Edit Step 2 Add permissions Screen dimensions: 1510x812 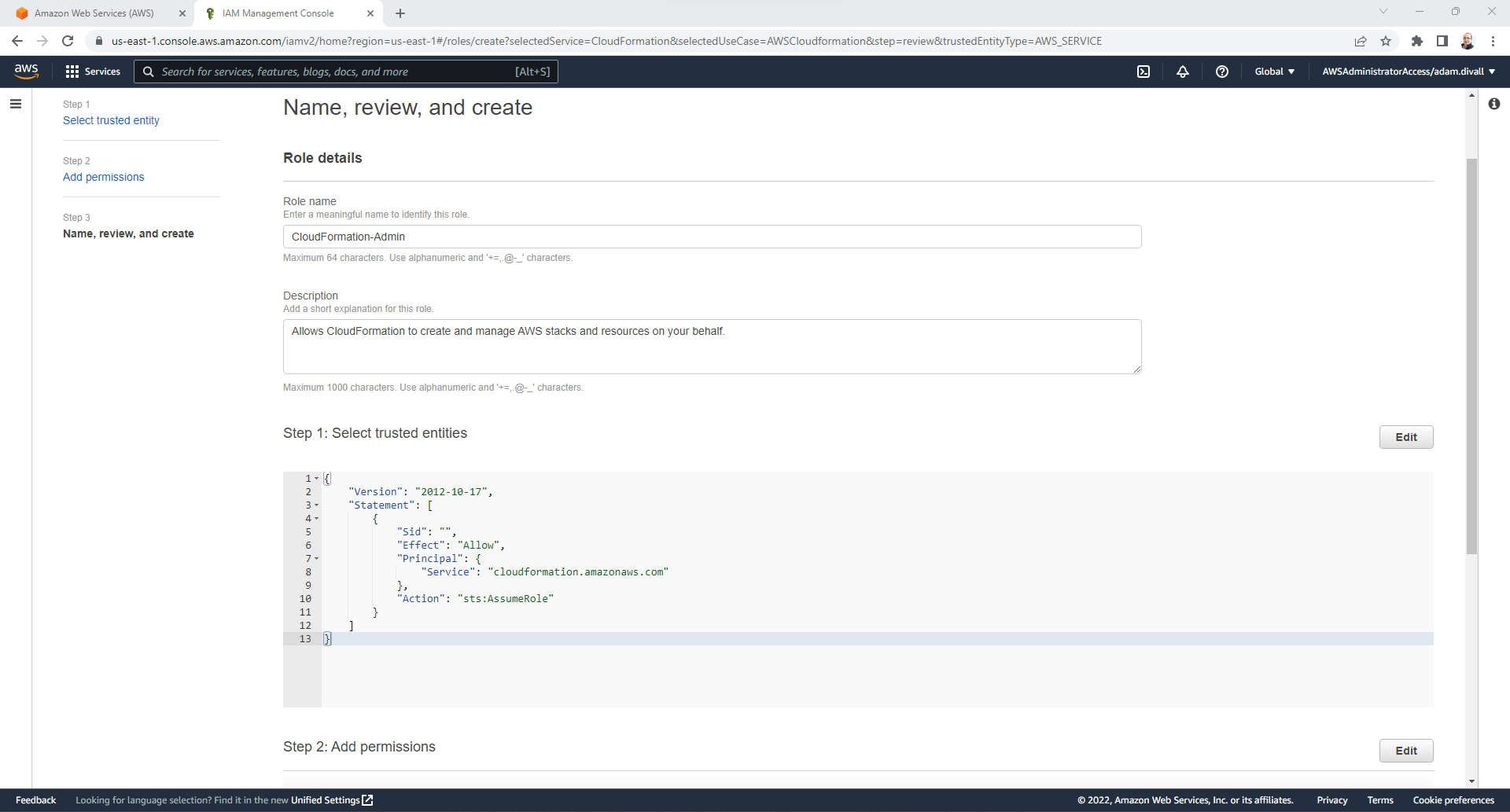click(x=1406, y=751)
